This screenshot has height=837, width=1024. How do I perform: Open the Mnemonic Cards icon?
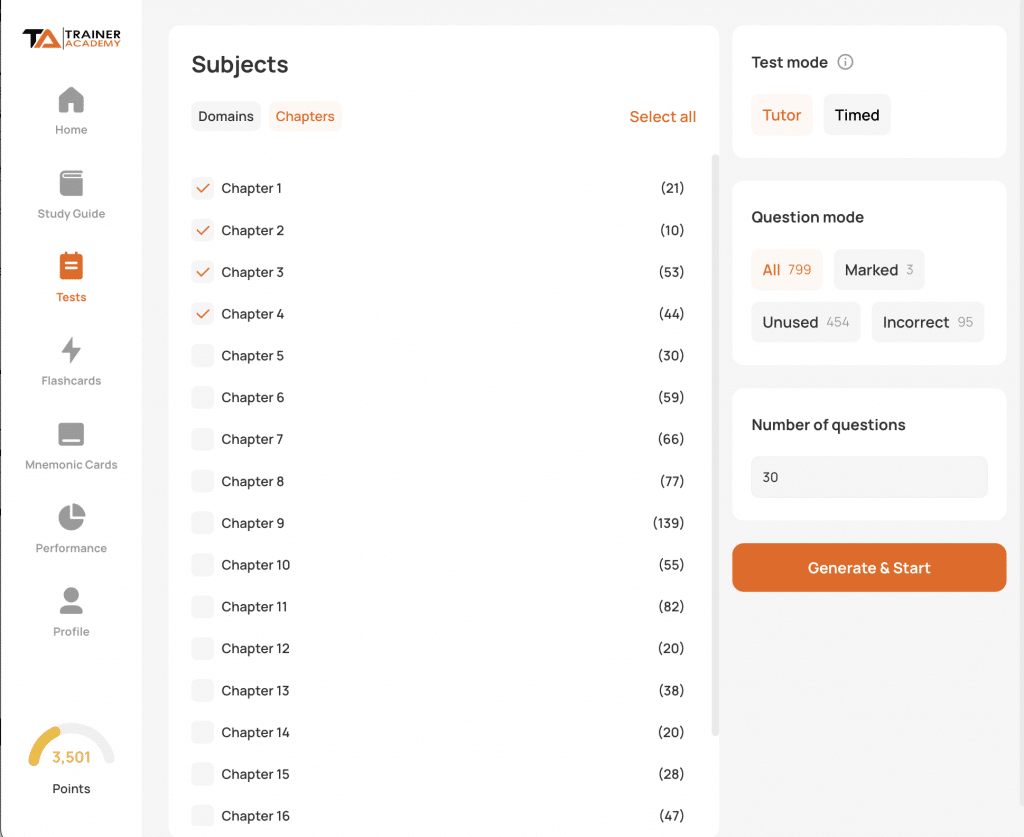(x=71, y=434)
